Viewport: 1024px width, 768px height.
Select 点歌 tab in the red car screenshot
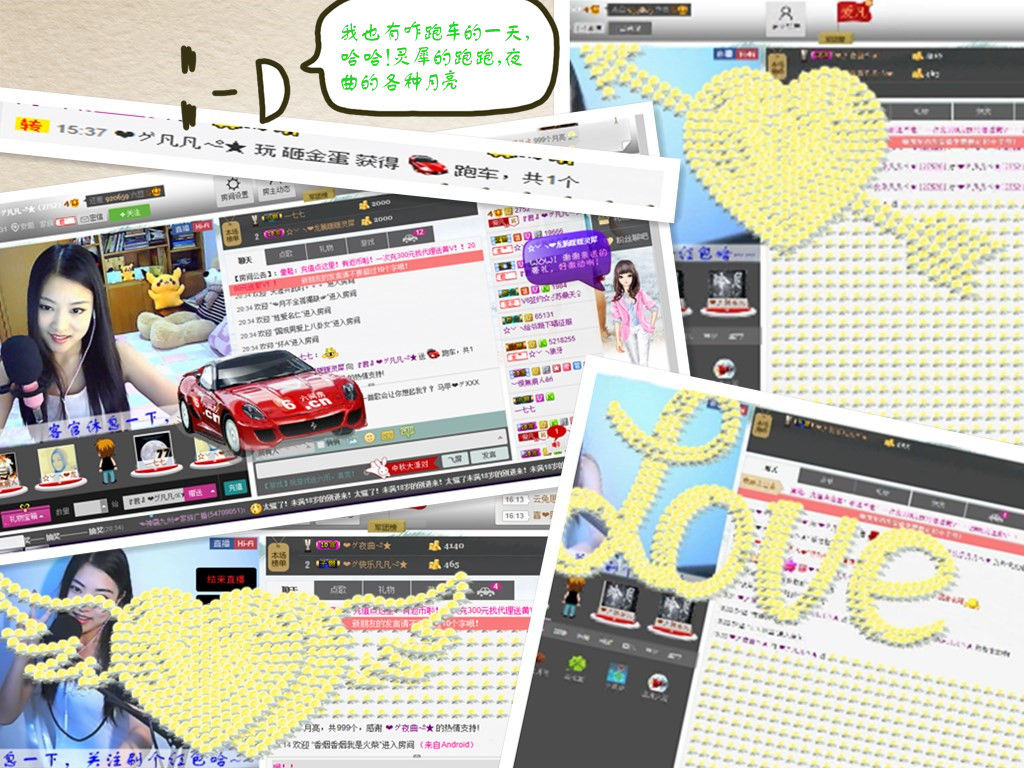[x=286, y=253]
